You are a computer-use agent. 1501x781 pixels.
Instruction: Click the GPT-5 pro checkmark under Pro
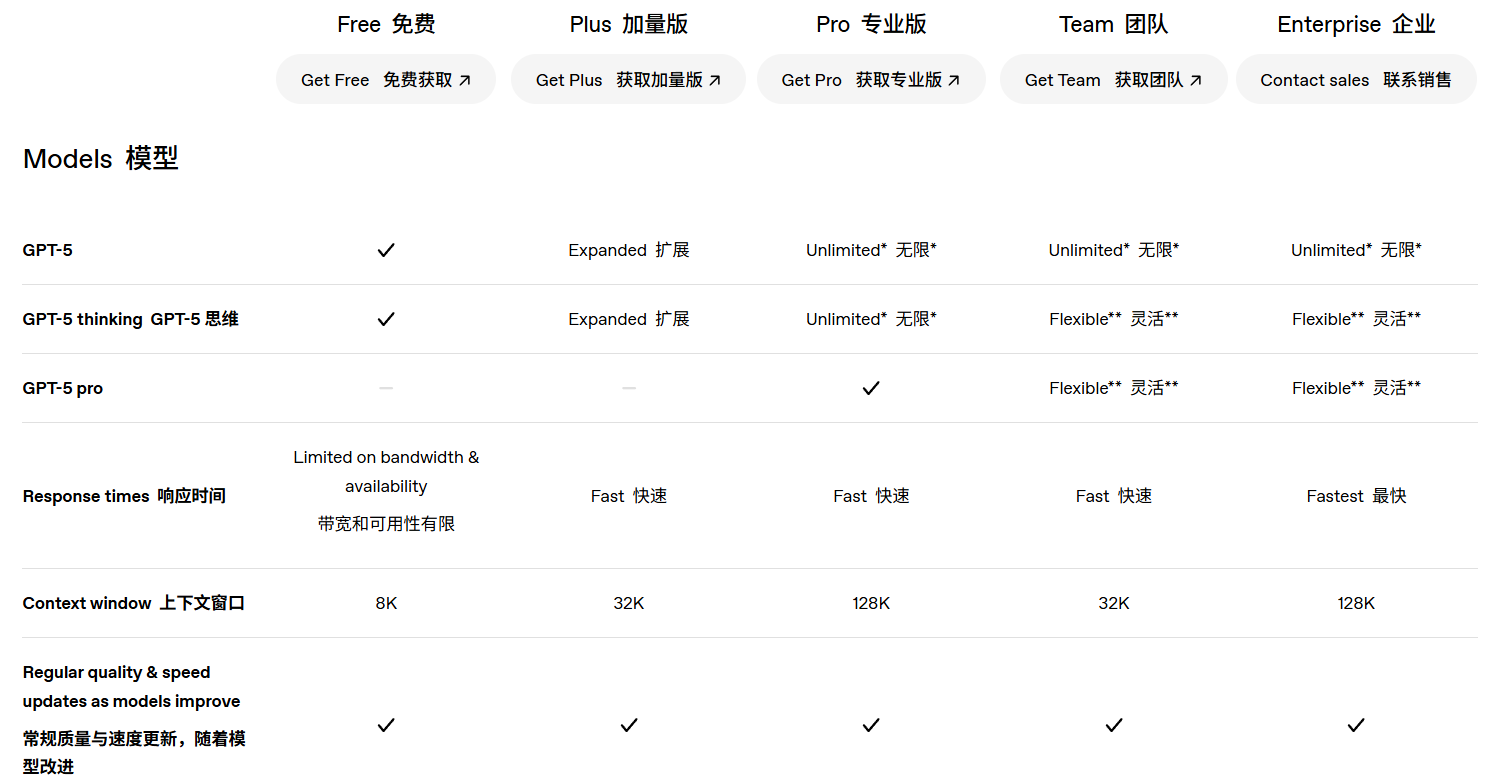click(871, 388)
